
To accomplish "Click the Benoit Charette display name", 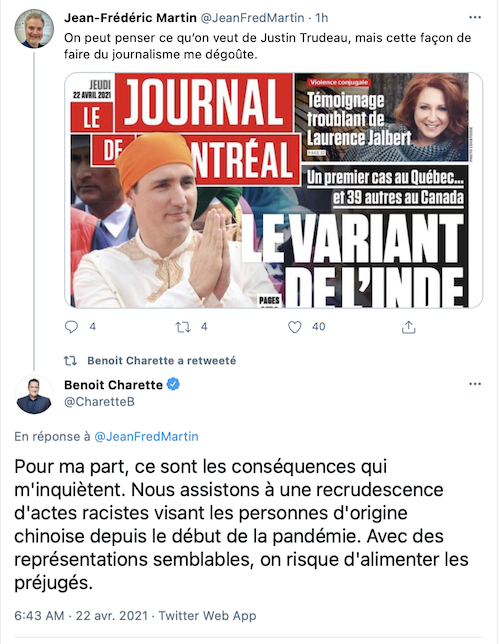I will tap(113, 385).
